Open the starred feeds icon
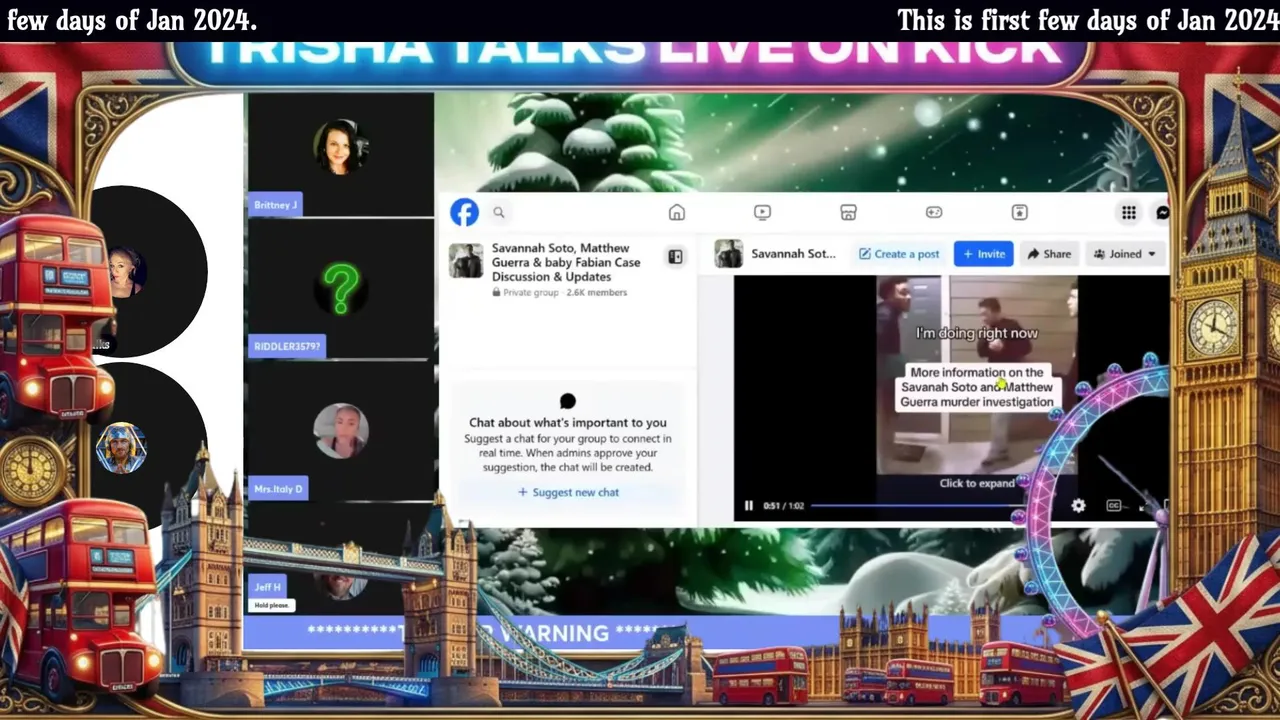 pyautogui.click(x=1020, y=212)
